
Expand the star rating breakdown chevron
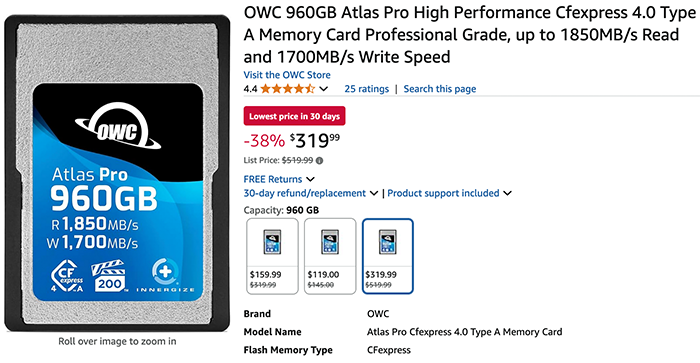tap(324, 89)
